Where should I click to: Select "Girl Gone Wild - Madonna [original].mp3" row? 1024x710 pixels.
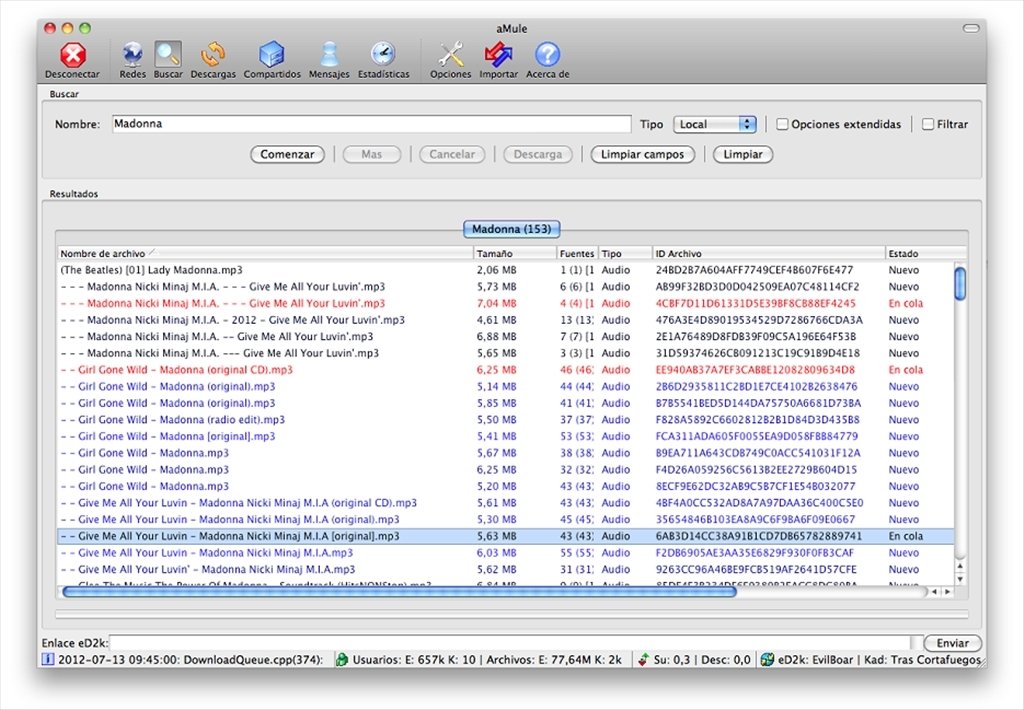pyautogui.click(x=505, y=436)
